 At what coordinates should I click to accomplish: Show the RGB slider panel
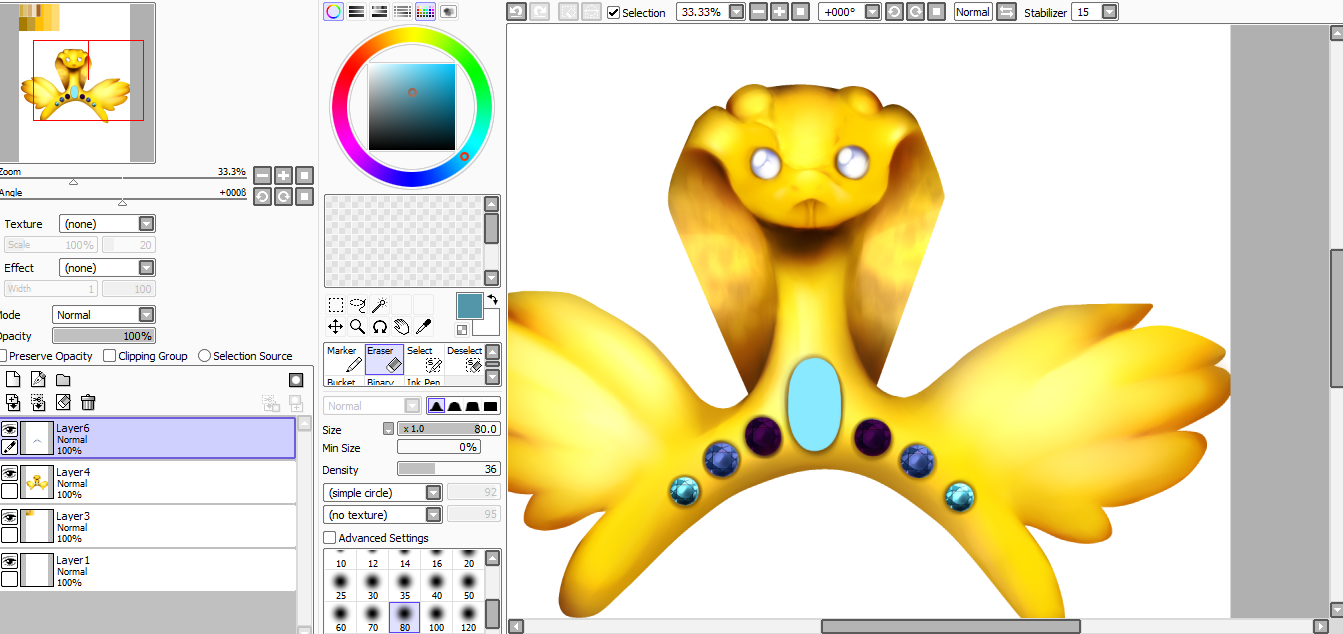356,11
